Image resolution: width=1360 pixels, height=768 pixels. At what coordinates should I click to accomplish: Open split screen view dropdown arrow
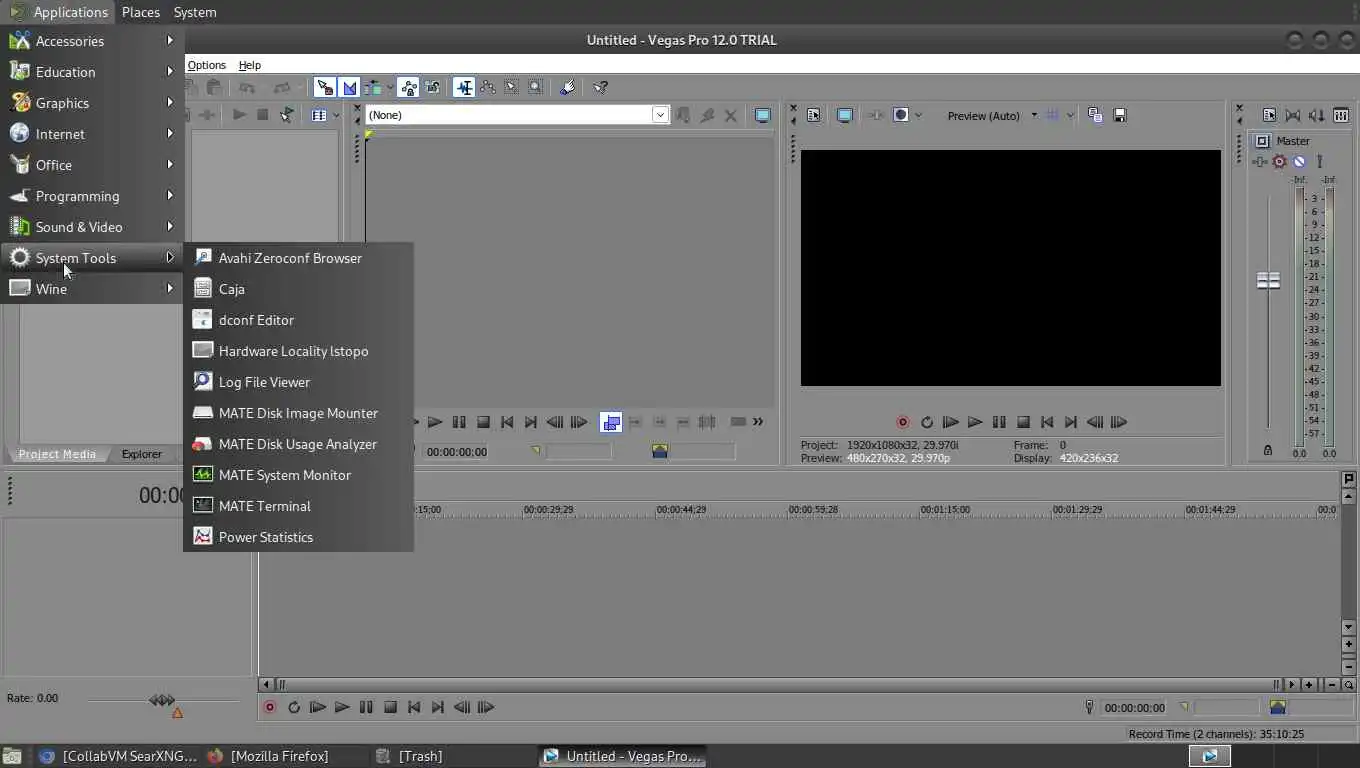tap(918, 115)
